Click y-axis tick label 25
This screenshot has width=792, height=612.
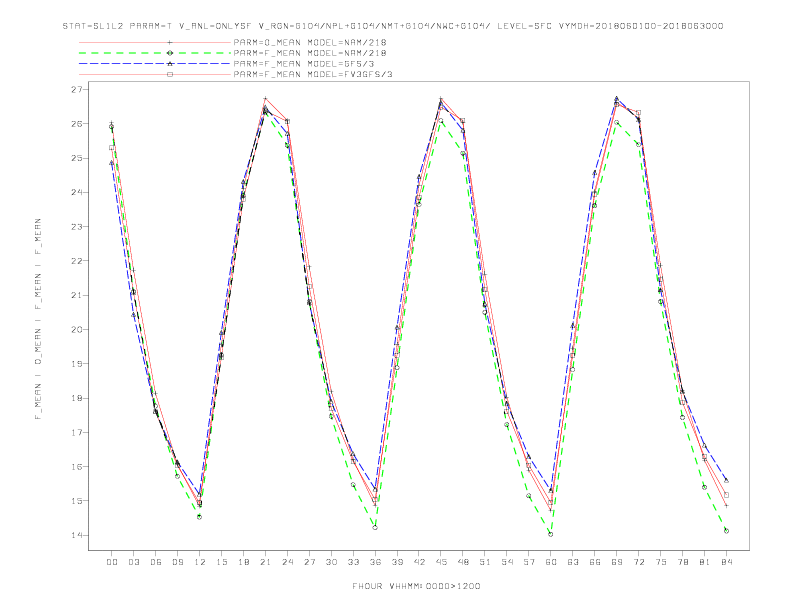pyautogui.click(x=79, y=158)
